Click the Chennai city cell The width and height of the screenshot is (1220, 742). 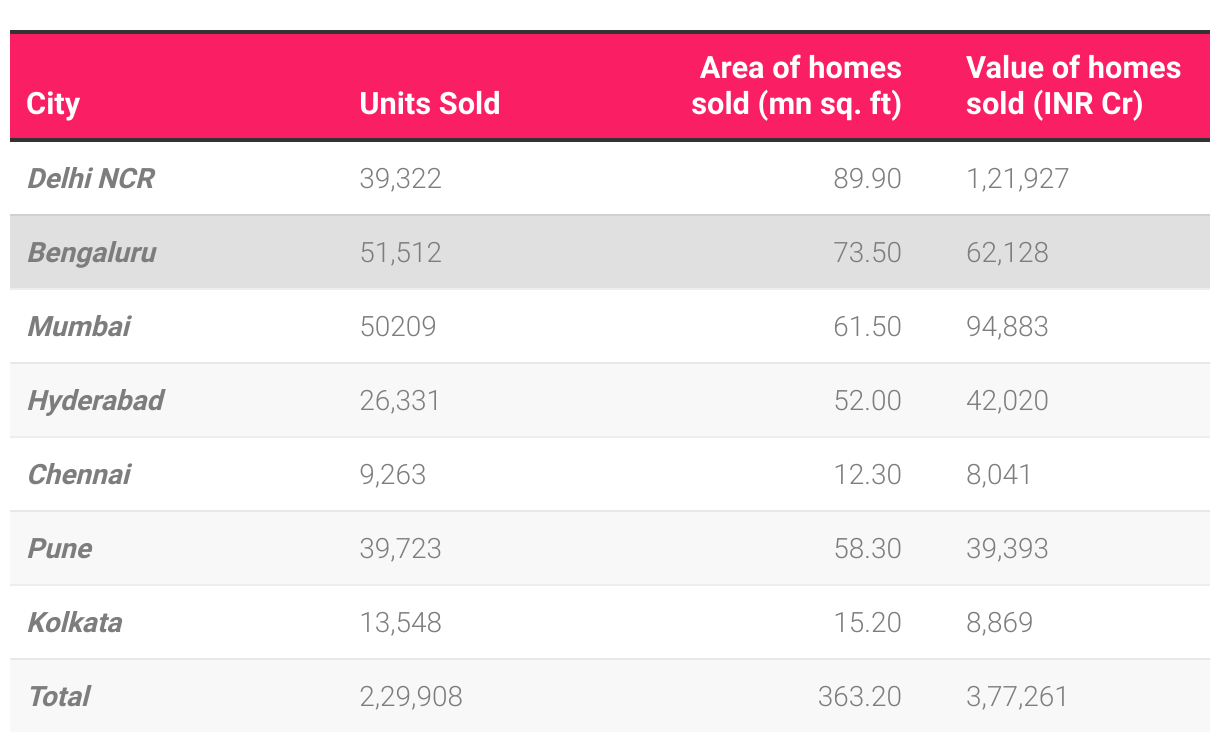click(x=79, y=474)
